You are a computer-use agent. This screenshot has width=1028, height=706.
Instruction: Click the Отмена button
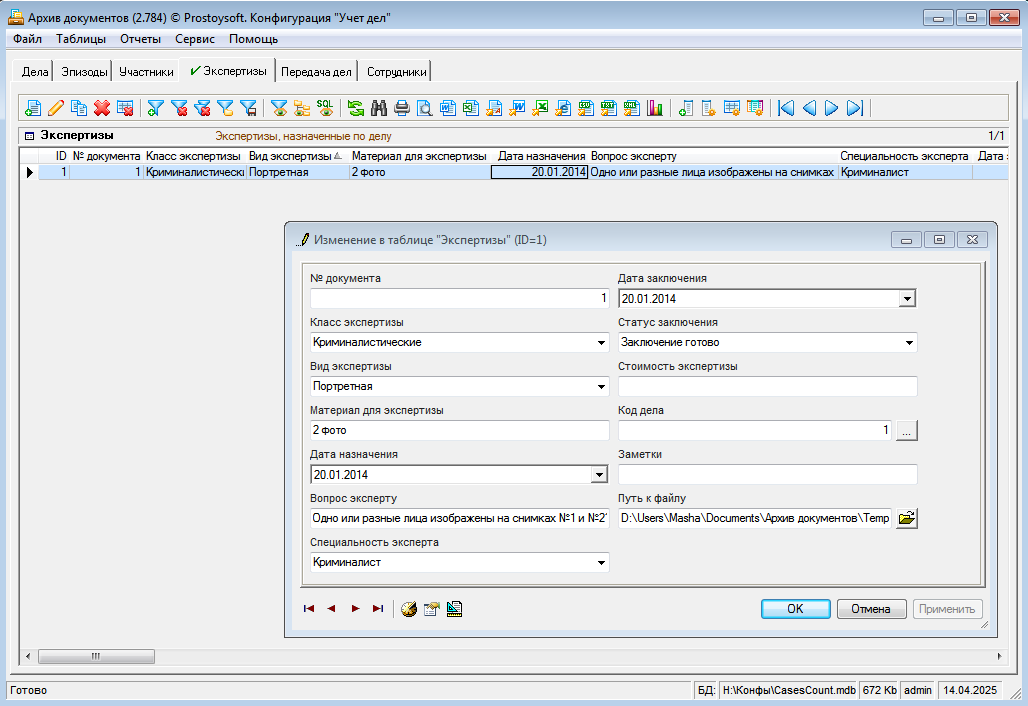coord(870,609)
